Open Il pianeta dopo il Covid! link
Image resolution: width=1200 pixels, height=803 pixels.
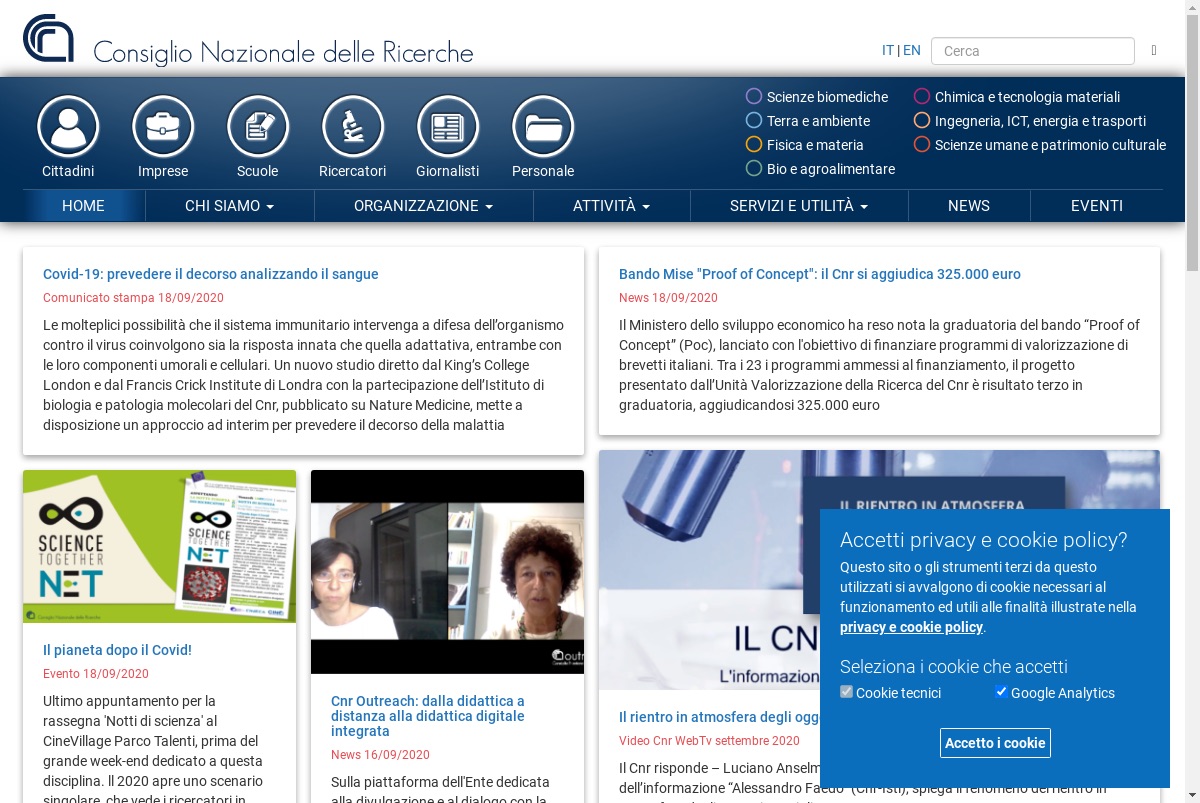tap(117, 650)
